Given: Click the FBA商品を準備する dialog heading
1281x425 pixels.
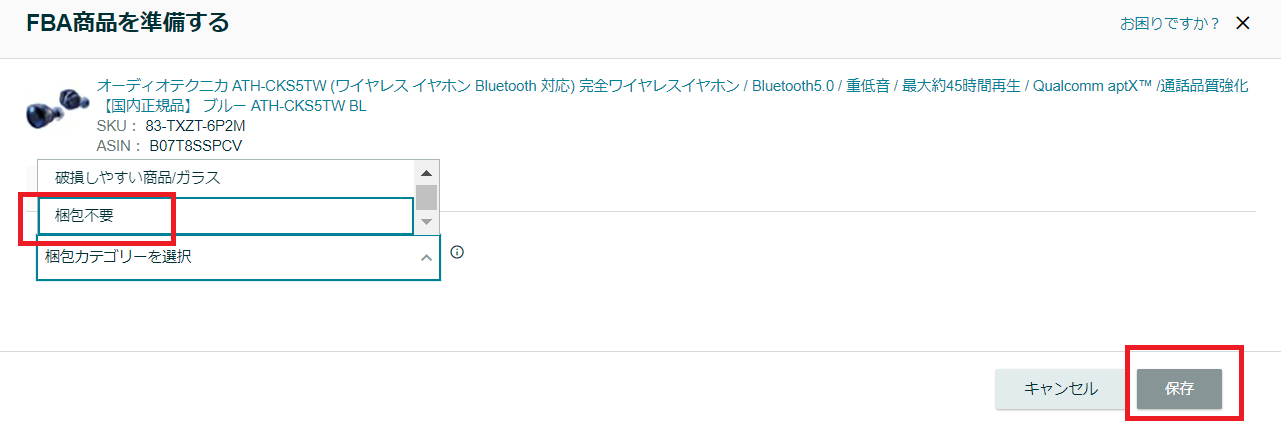Looking at the screenshot, I should [128, 22].
